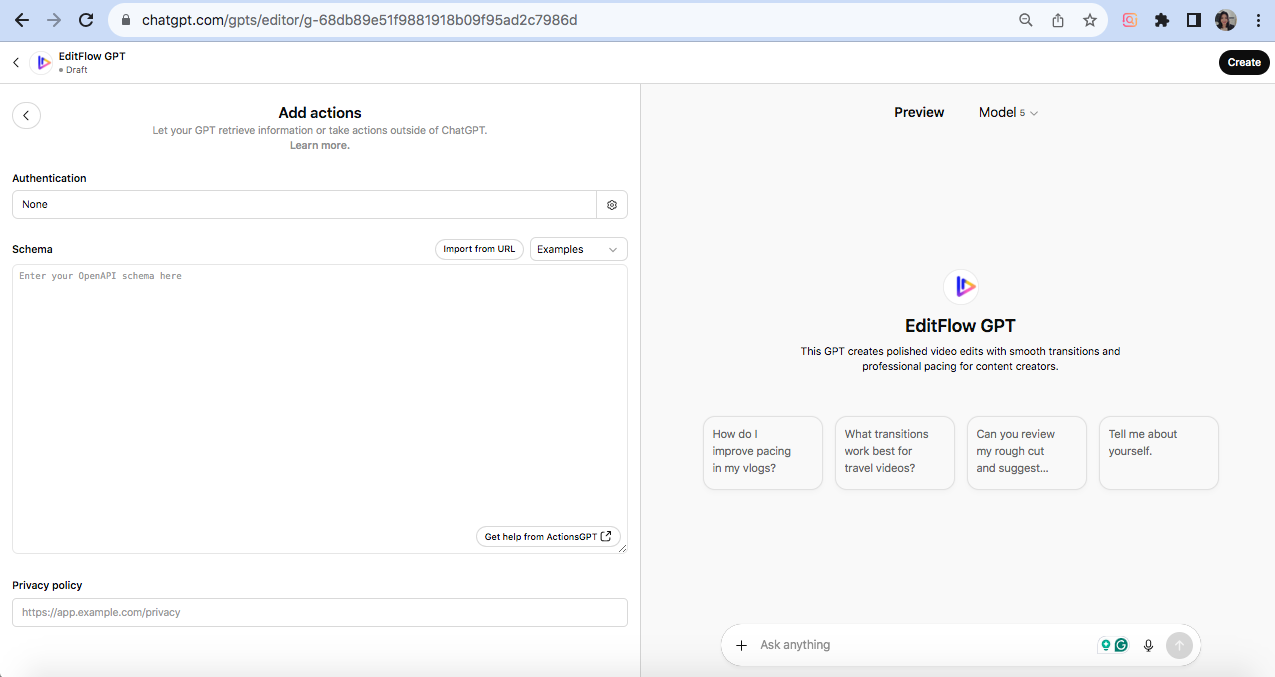
Task: Expand the Model selector dropdown
Action: [1008, 113]
